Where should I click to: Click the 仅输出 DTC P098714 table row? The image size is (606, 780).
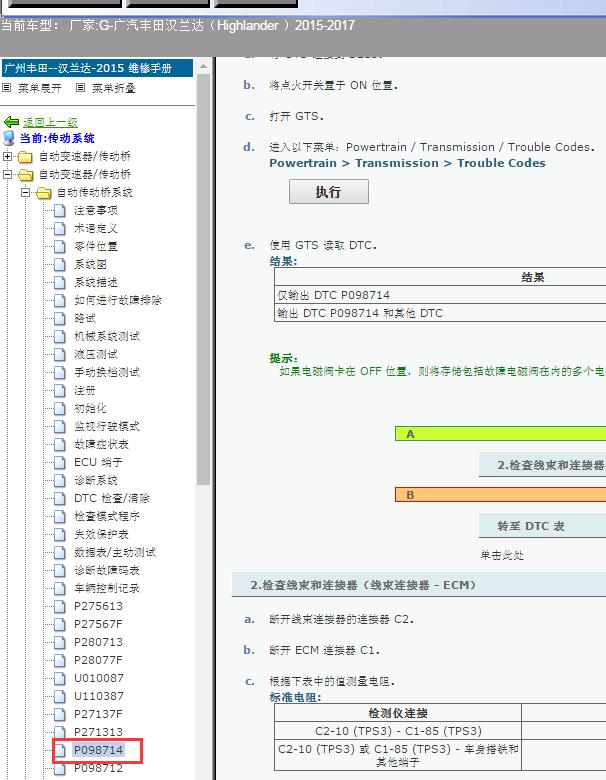[x=440, y=295]
